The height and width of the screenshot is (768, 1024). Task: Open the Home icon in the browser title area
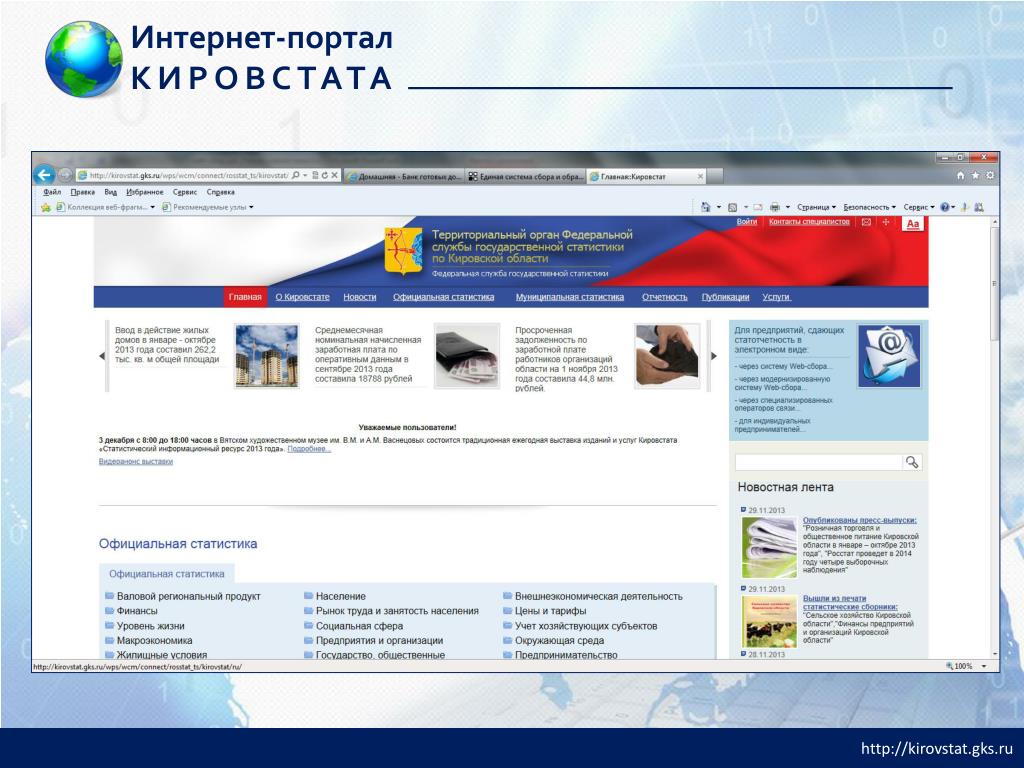click(x=960, y=175)
